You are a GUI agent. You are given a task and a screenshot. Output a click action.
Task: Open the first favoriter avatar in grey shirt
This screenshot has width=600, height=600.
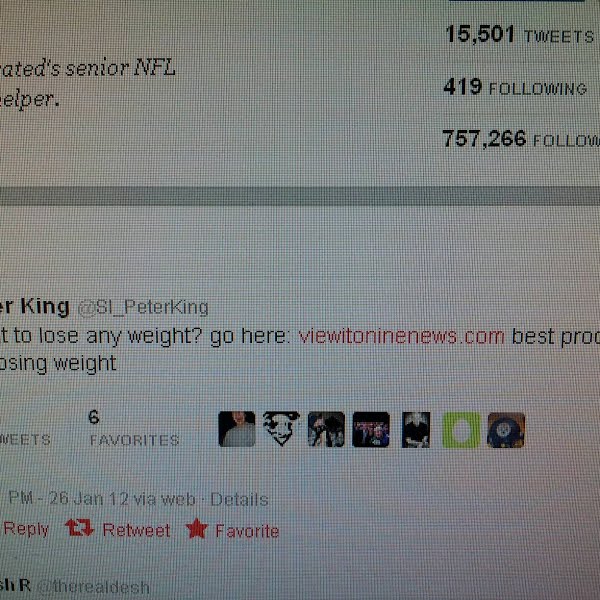pos(237,429)
